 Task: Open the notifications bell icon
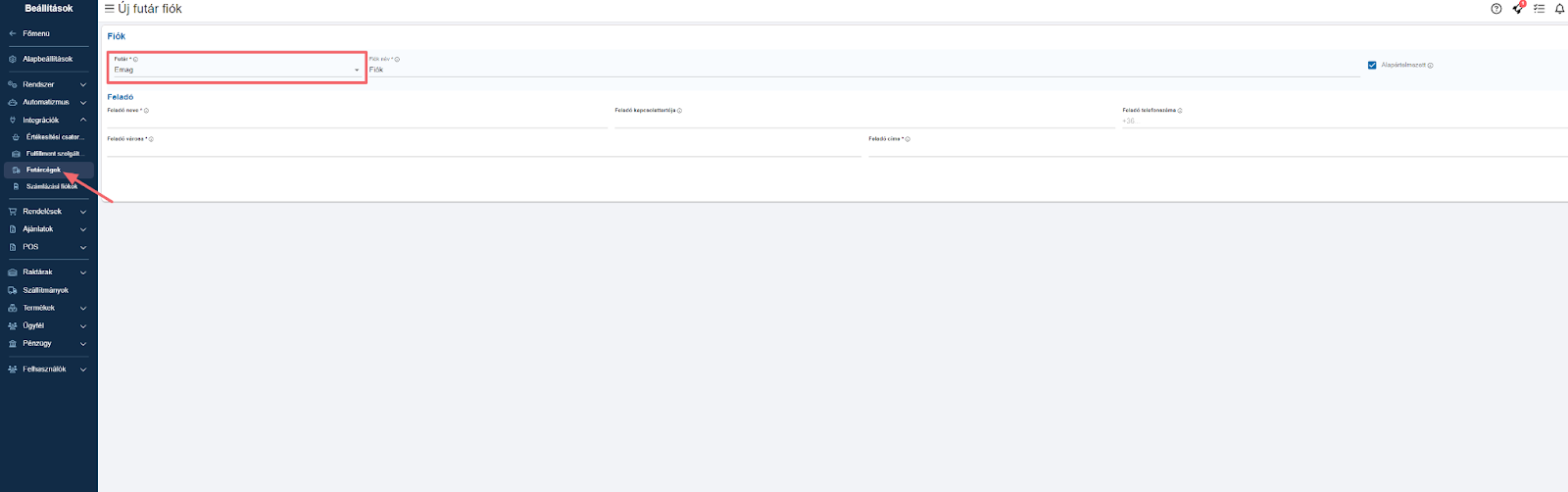(1559, 9)
